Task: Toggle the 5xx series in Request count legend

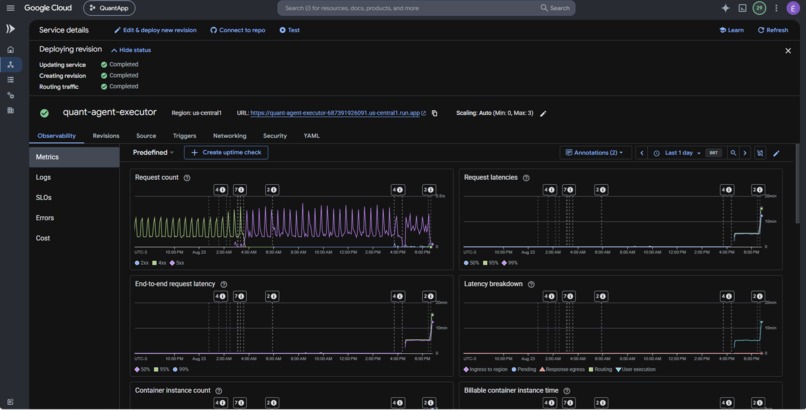Action: pyautogui.click(x=178, y=263)
